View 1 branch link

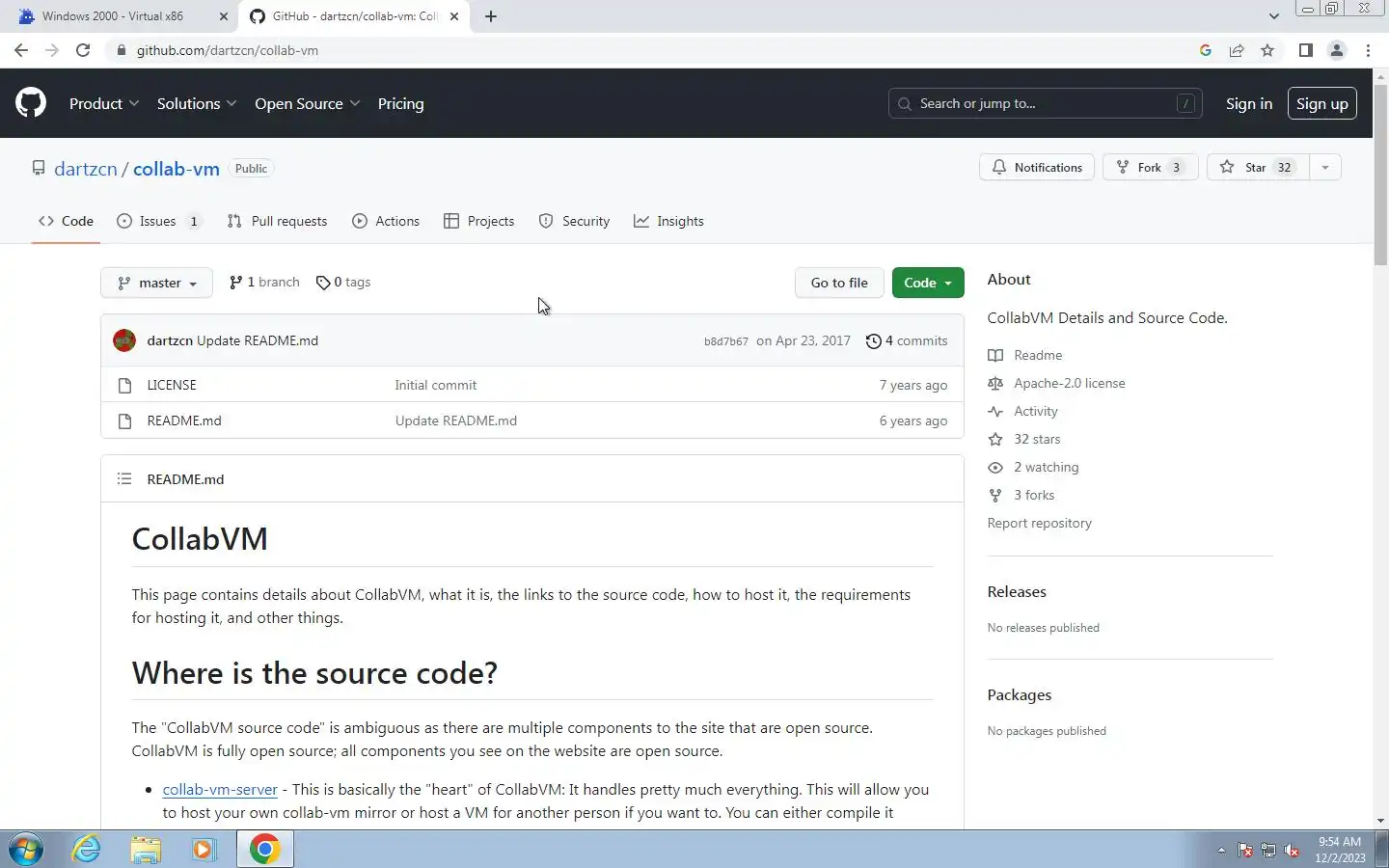[x=264, y=282]
